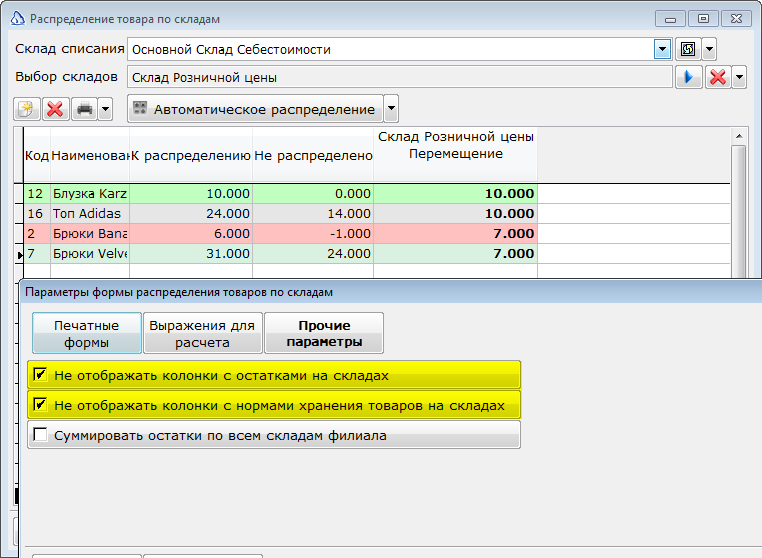Switch to Выражения для расчета tab
Image resolution: width=762 pixels, height=558 pixels.
coord(203,333)
